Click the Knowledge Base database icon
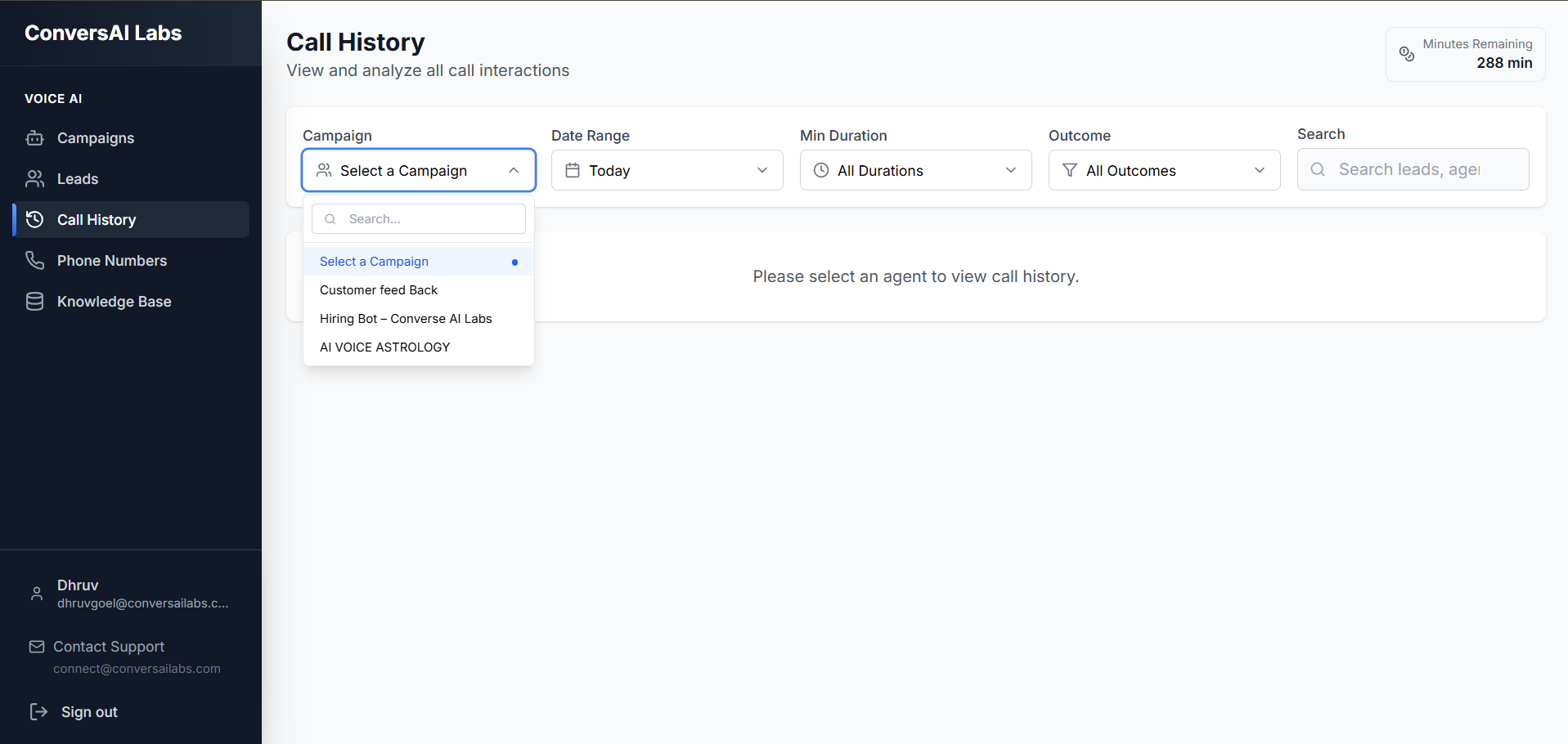 [x=34, y=302]
